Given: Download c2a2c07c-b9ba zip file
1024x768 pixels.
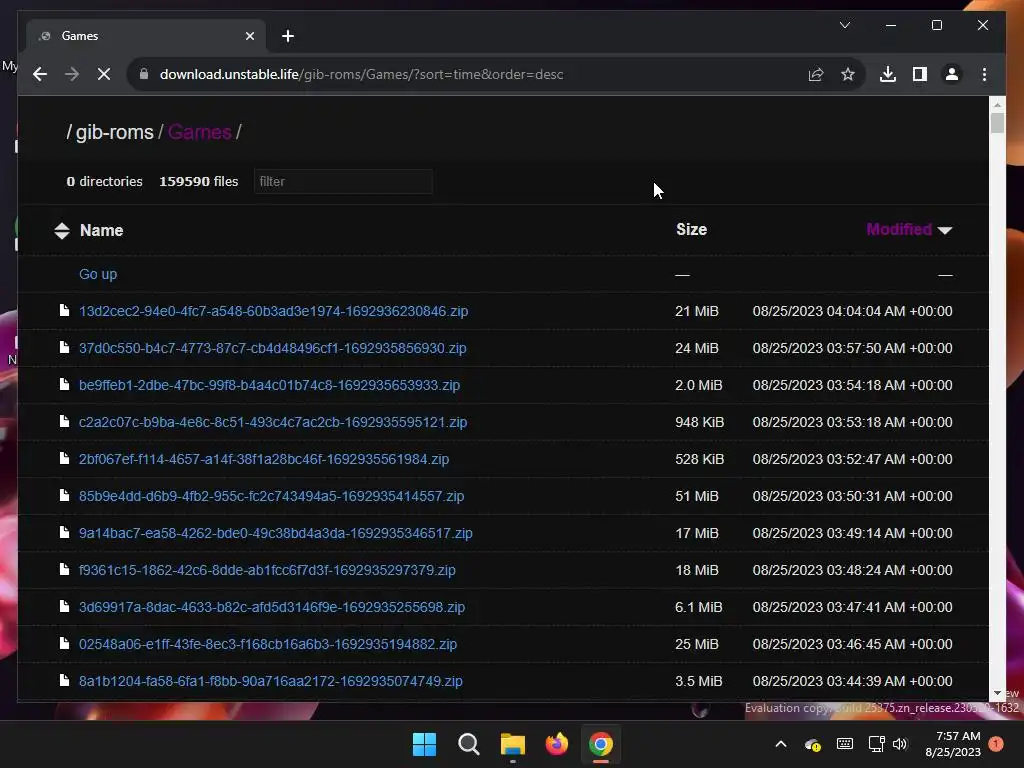Looking at the screenshot, I should pos(273,422).
